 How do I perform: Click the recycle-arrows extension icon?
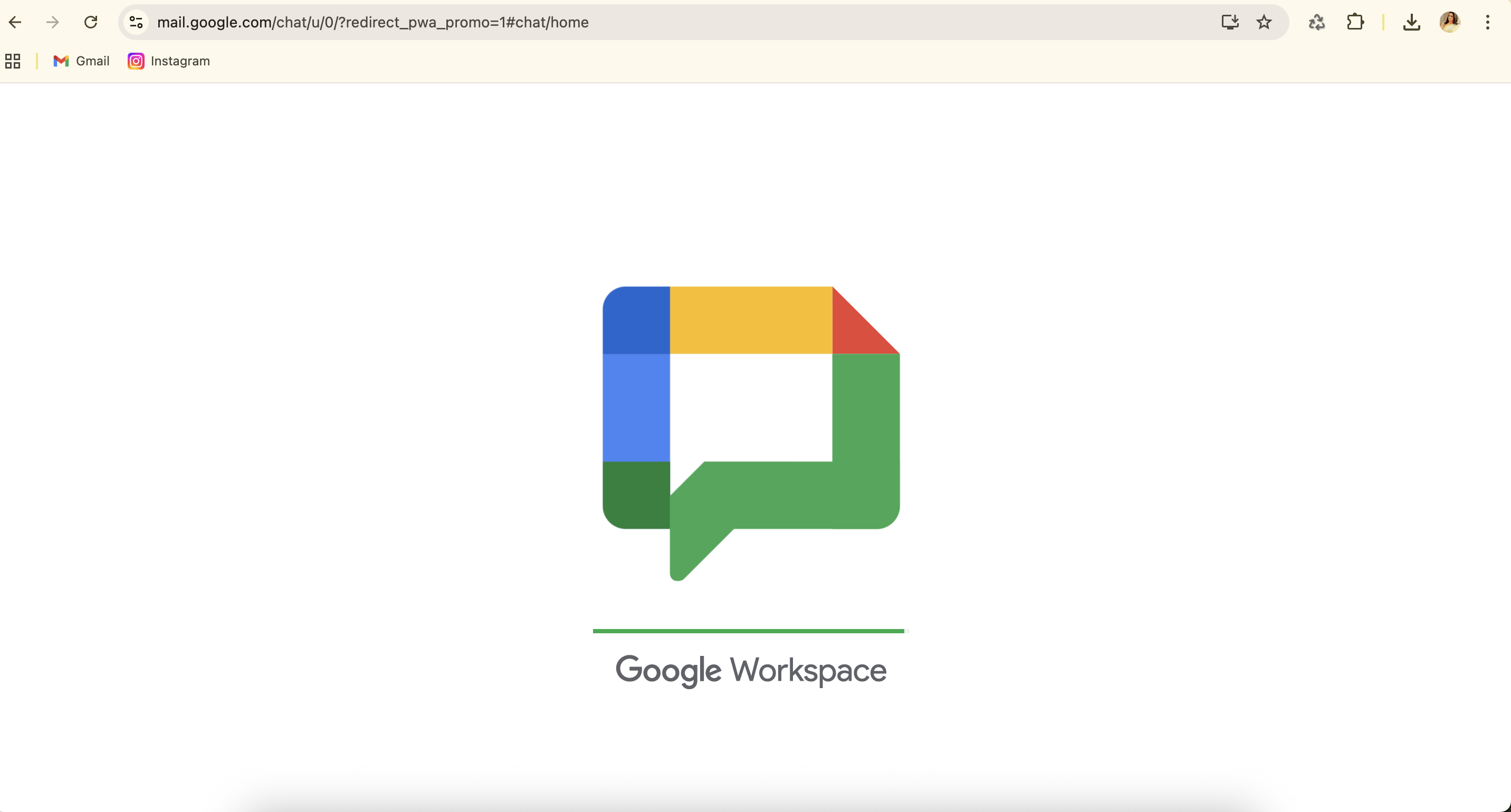point(1317,22)
